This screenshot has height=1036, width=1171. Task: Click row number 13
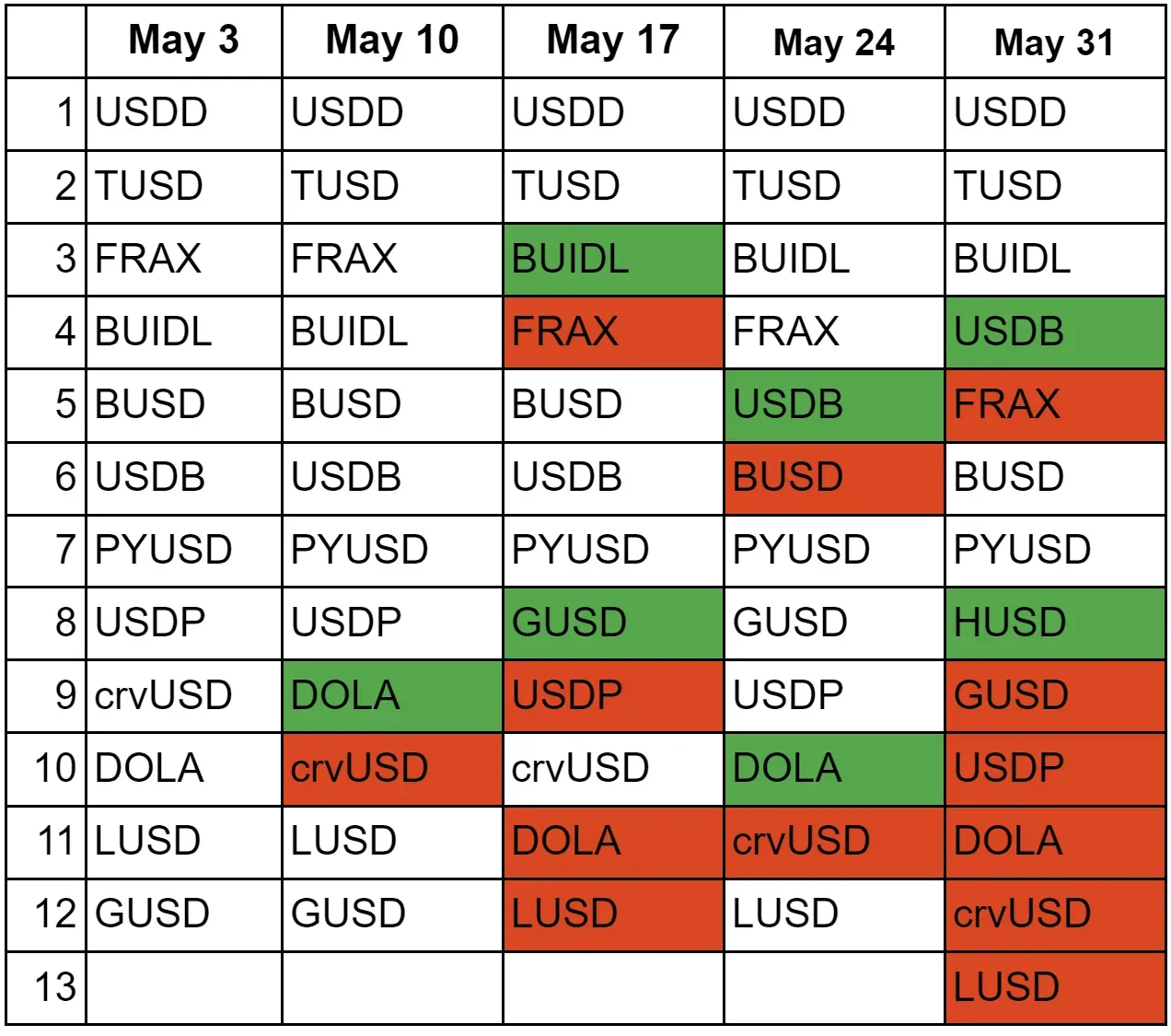point(55,987)
